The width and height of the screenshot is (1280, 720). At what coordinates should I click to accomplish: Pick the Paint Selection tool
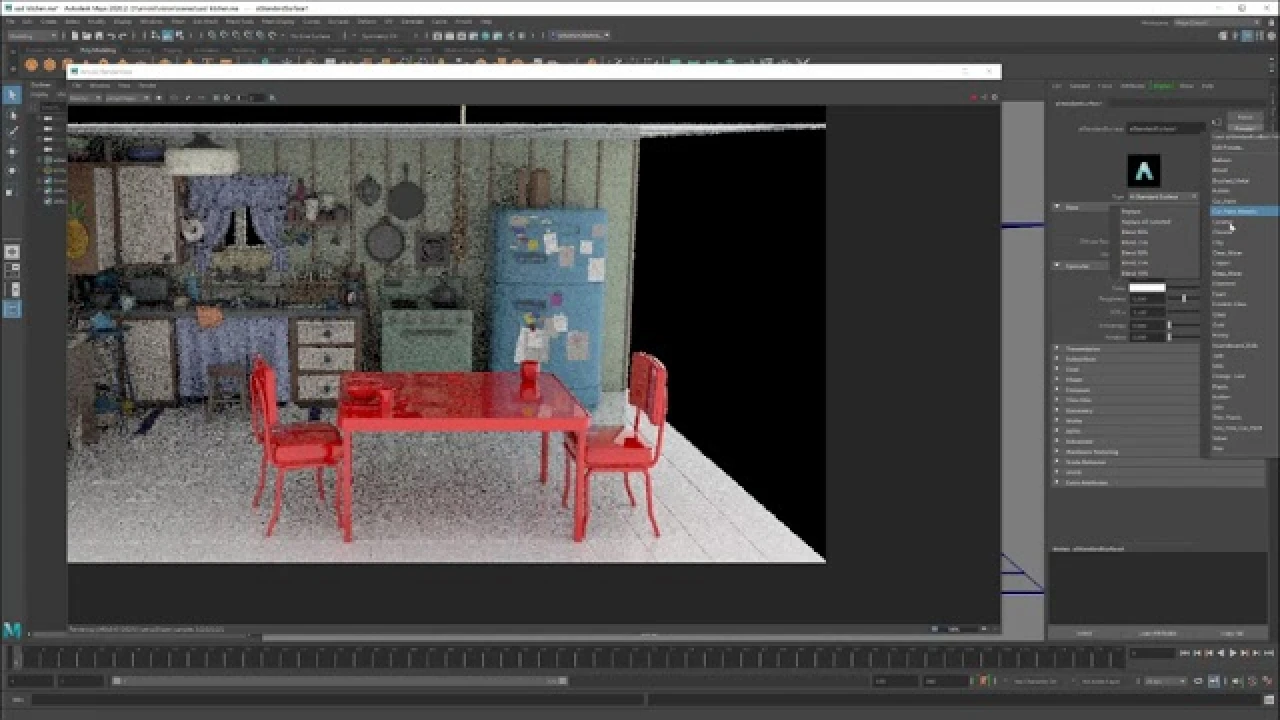tap(12, 132)
